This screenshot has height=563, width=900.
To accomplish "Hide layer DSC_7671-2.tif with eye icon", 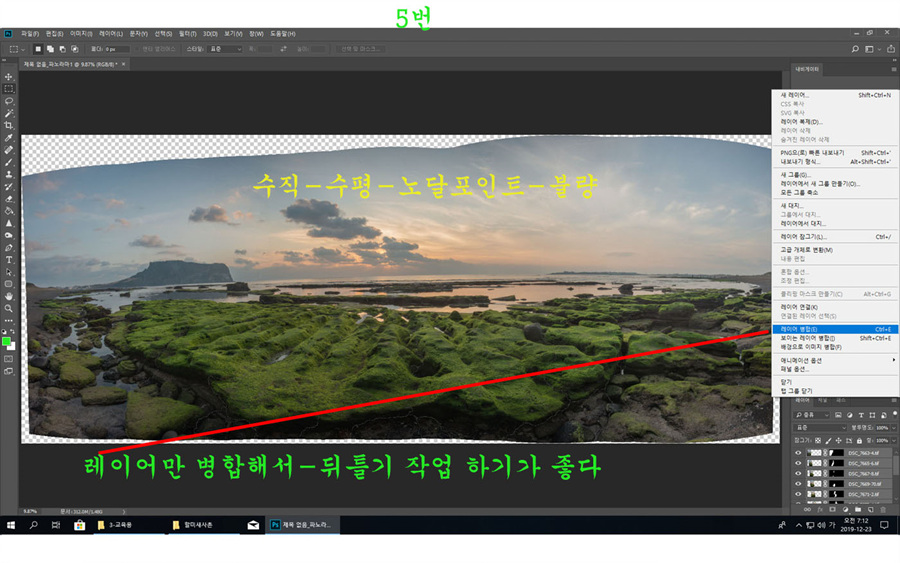I will 798,494.
